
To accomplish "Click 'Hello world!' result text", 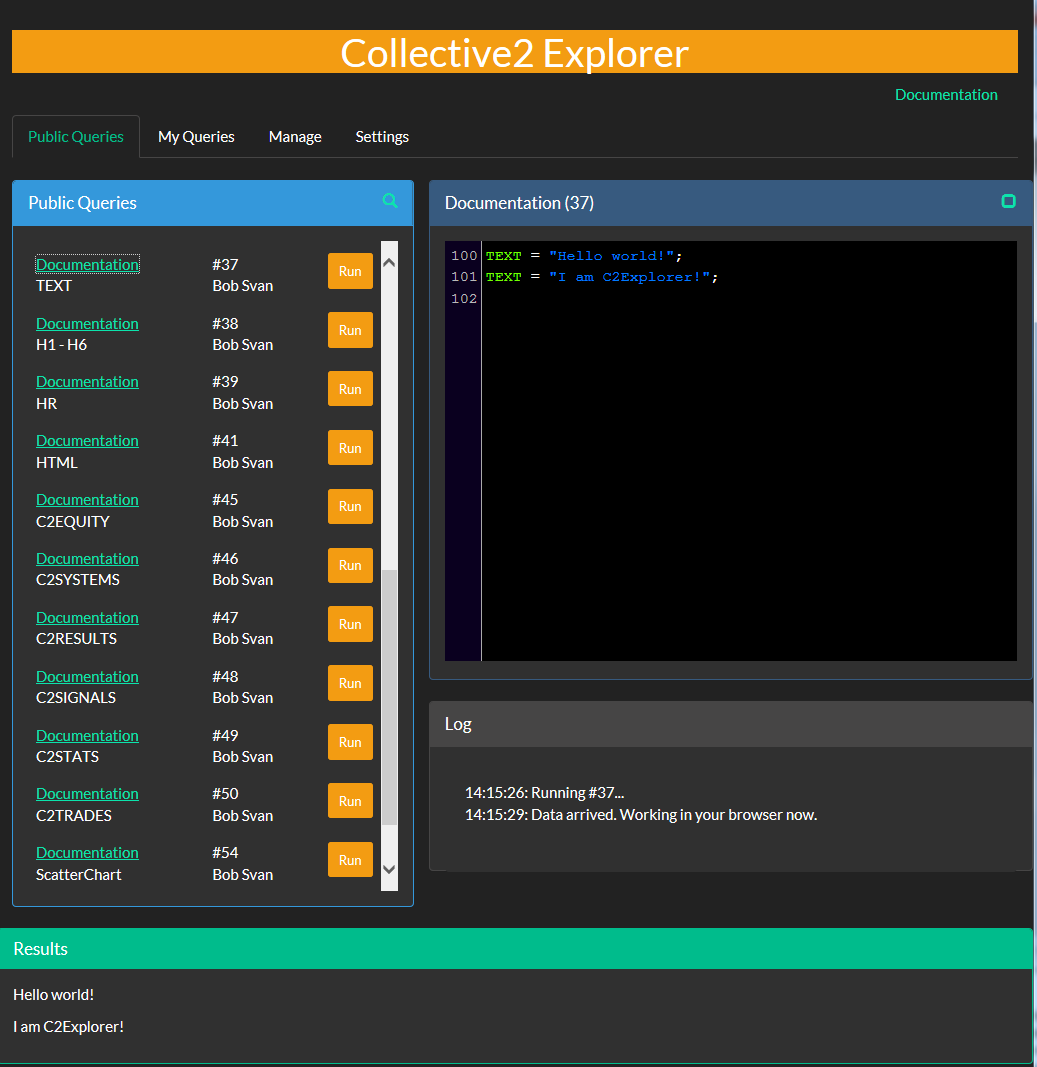I will pyautogui.click(x=54, y=995).
